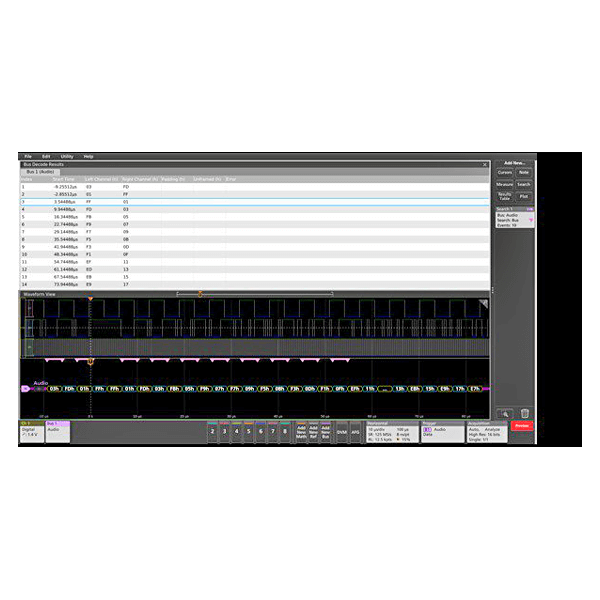Select decode row 7 with 29.14488µs
Screen dimensions: 600x600
(255, 232)
